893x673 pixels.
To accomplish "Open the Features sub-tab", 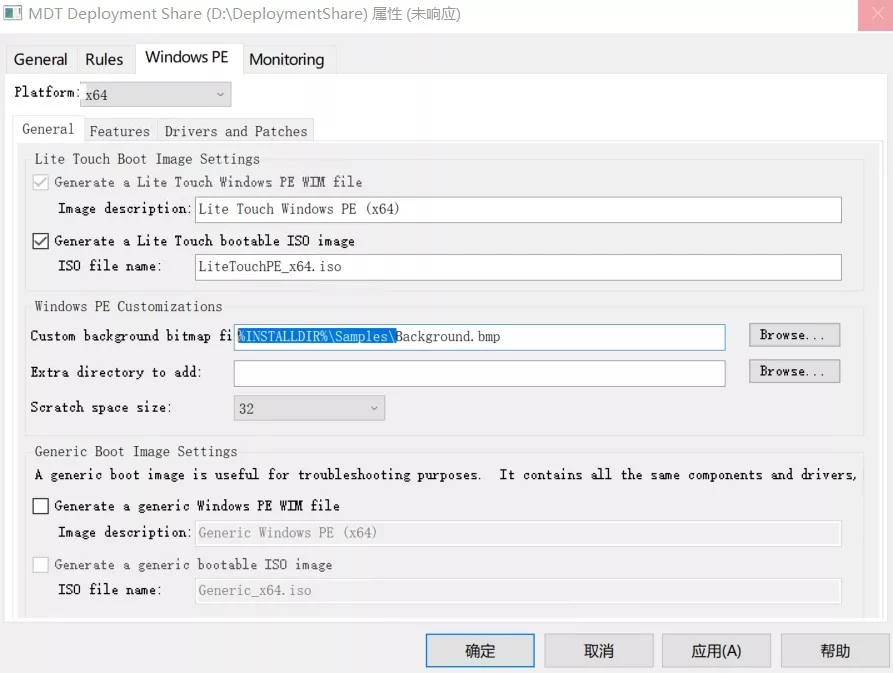I will [119, 131].
